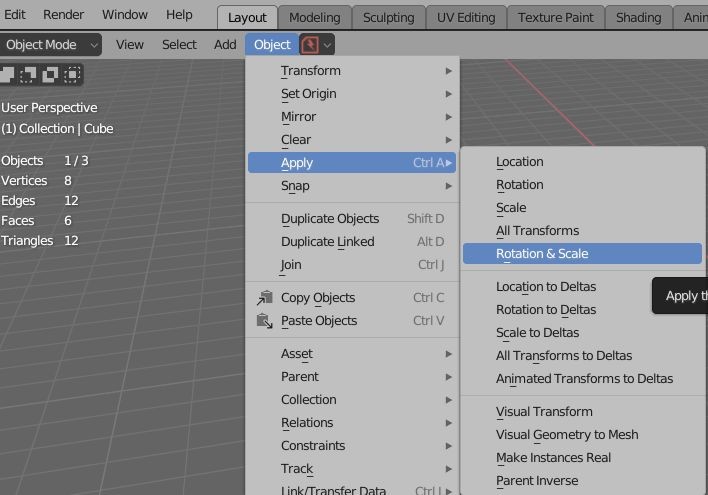Open the Window menu
This screenshot has width=708, height=495.
[x=125, y=14]
